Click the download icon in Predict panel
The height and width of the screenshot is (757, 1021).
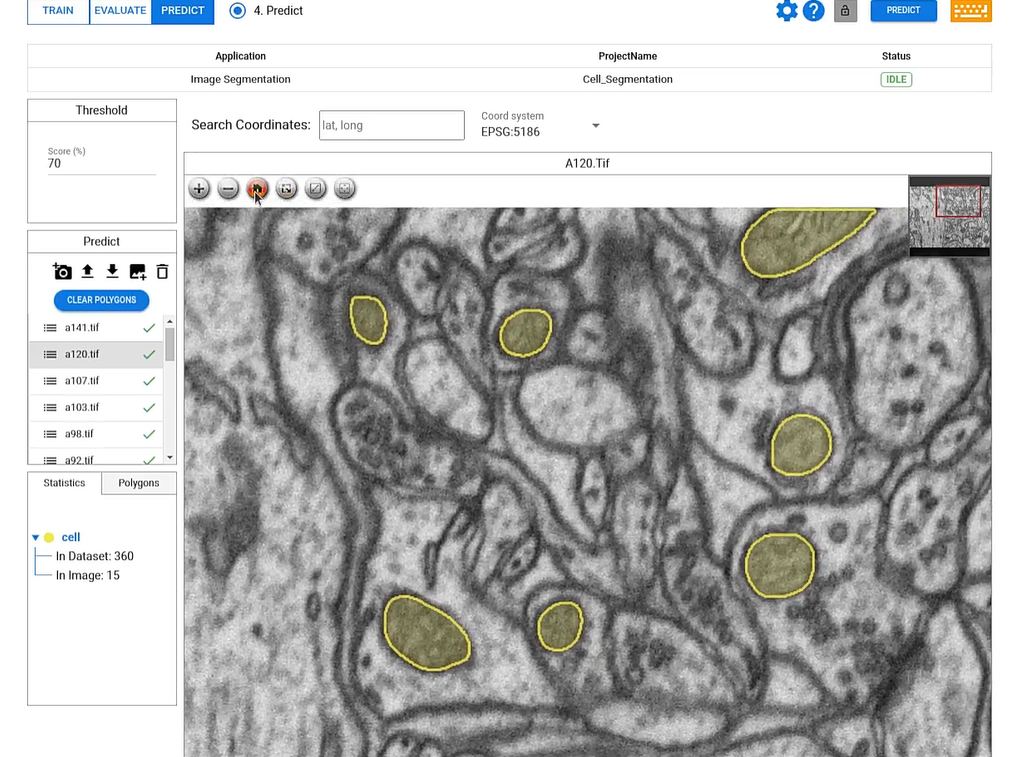click(x=112, y=272)
